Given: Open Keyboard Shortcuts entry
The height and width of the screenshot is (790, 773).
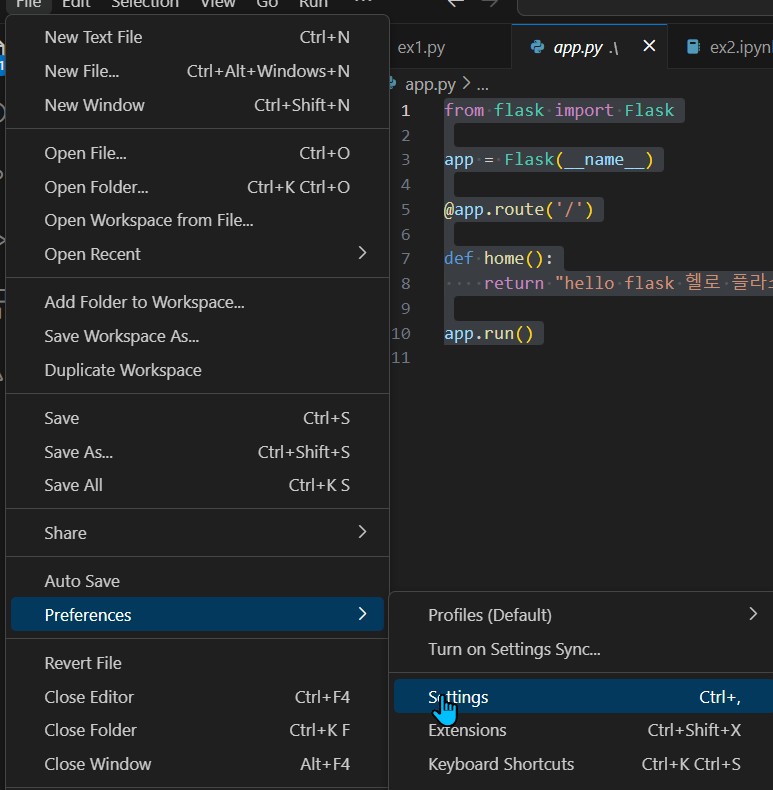Looking at the screenshot, I should click(584, 764).
